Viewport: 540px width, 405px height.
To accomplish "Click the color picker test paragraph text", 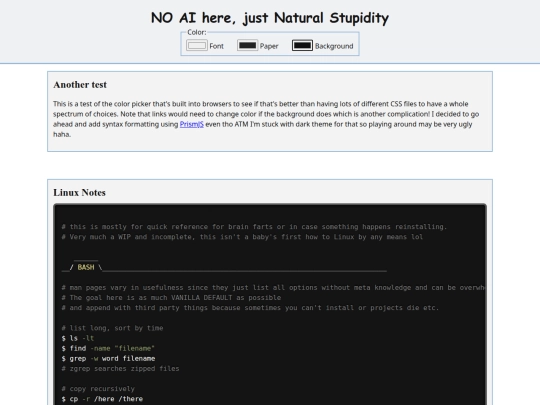I will [266, 119].
